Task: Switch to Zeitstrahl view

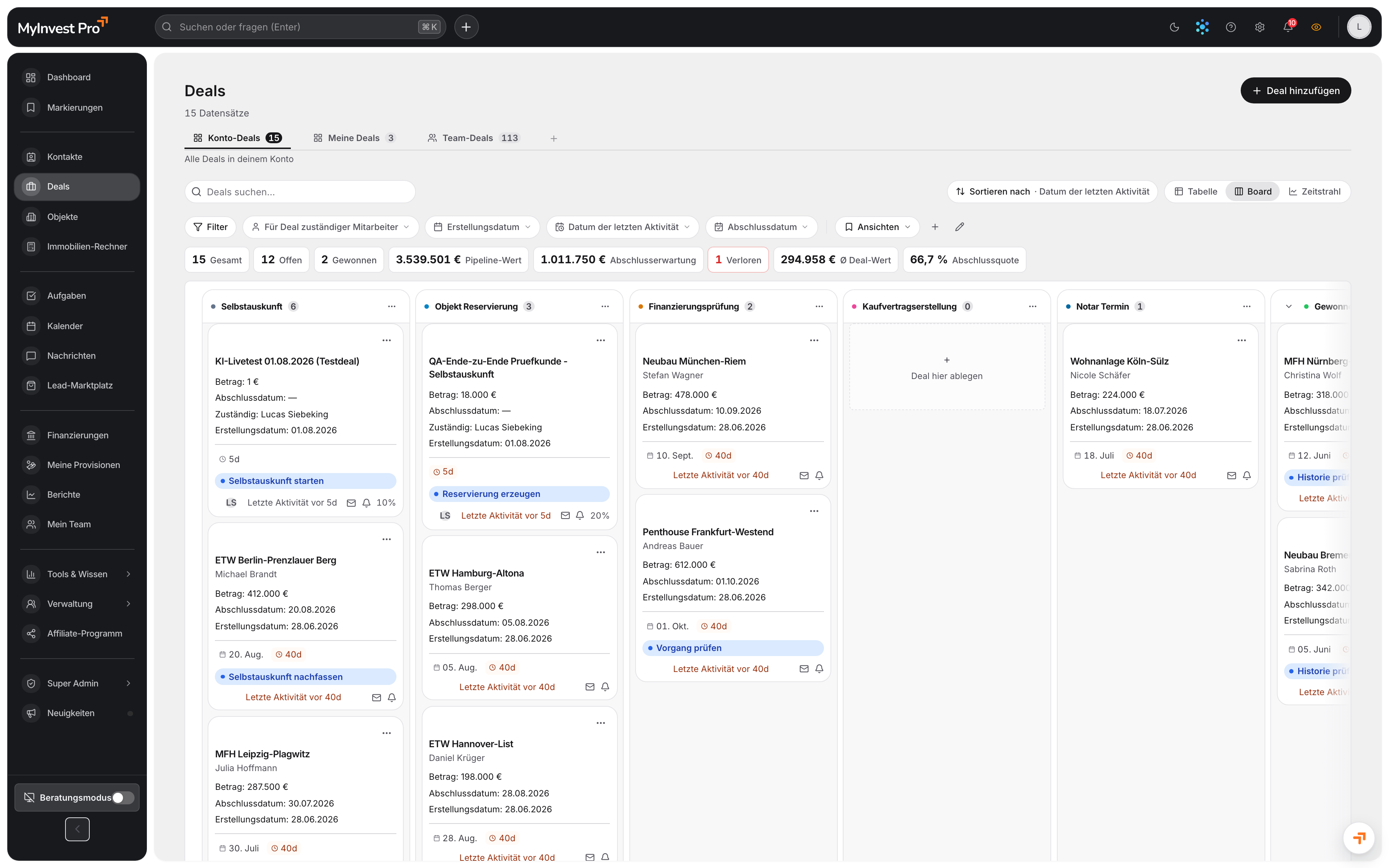Action: [x=1314, y=192]
